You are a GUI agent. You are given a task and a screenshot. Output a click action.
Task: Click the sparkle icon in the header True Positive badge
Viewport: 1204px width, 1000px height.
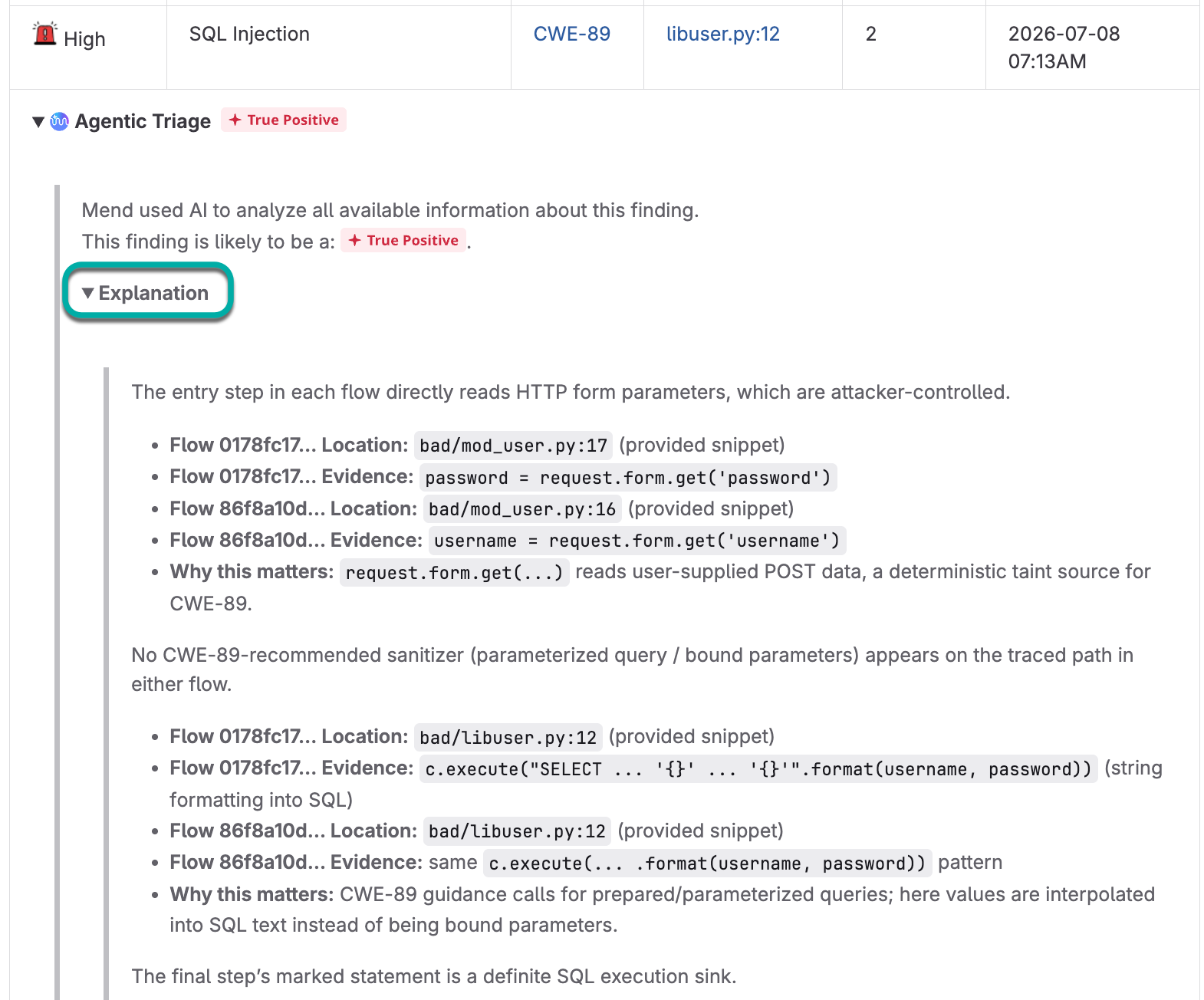pos(235,120)
